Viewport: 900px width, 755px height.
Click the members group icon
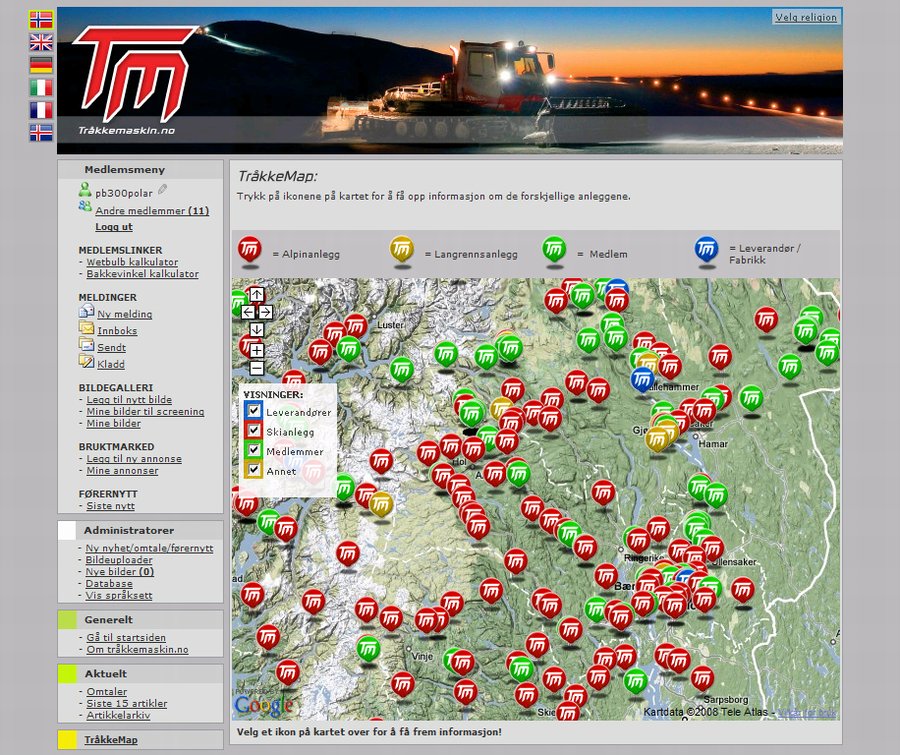85,206
